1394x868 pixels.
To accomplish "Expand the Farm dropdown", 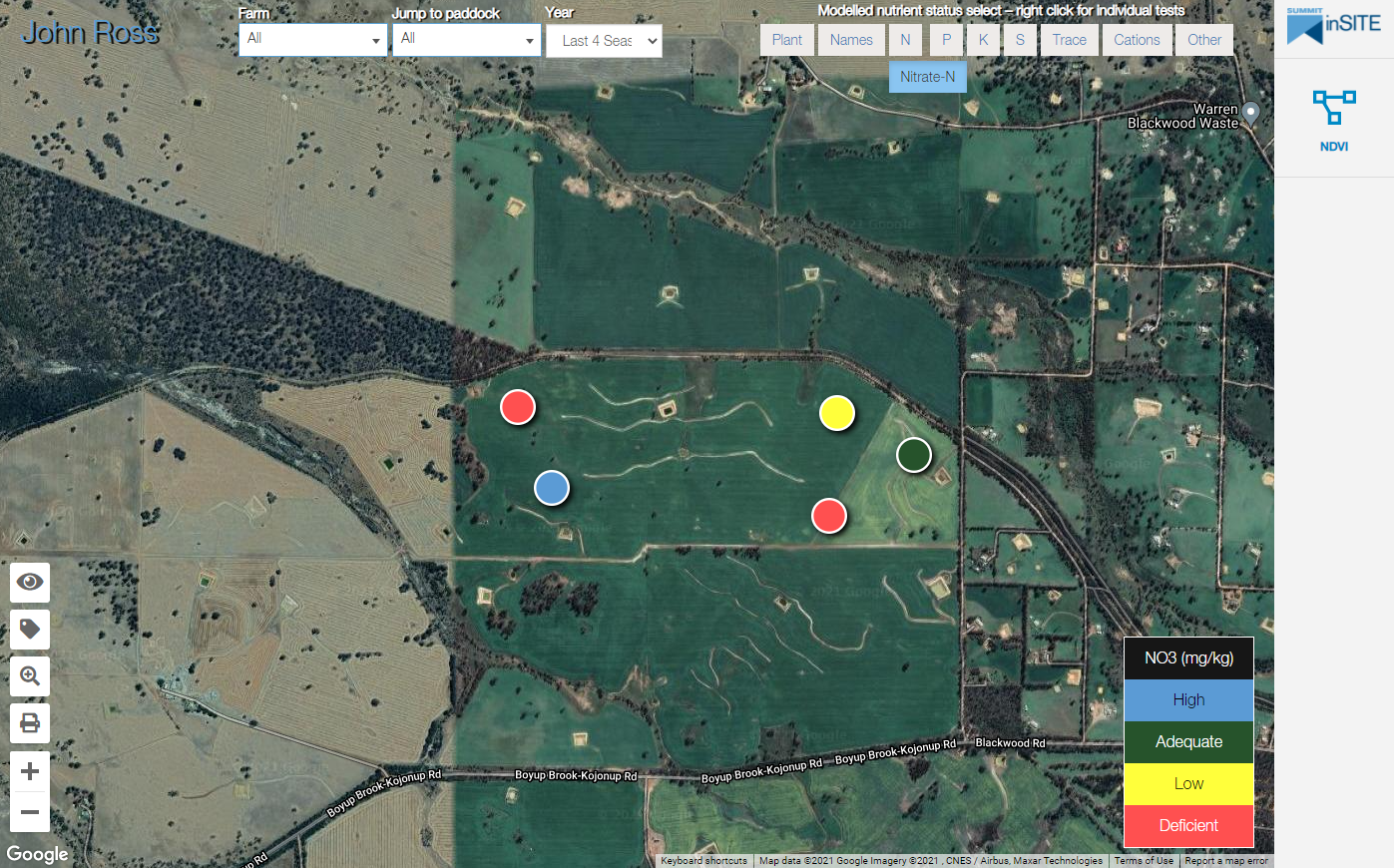I will click(x=312, y=40).
